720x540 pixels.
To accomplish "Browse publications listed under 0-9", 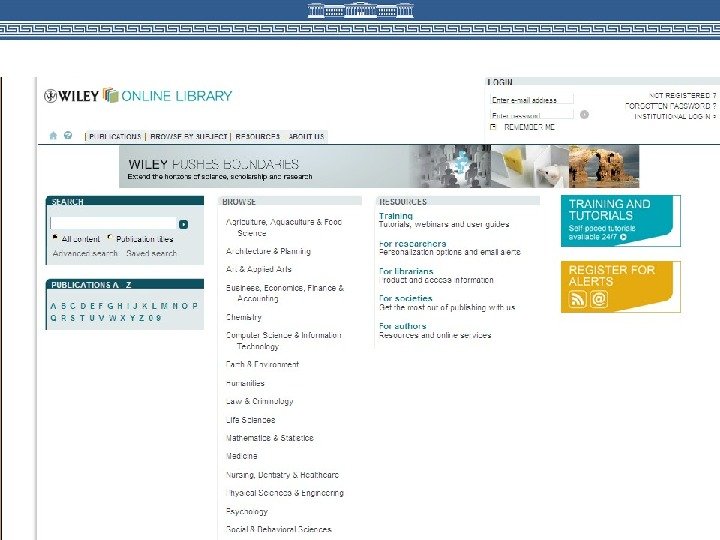I will tap(154, 318).
